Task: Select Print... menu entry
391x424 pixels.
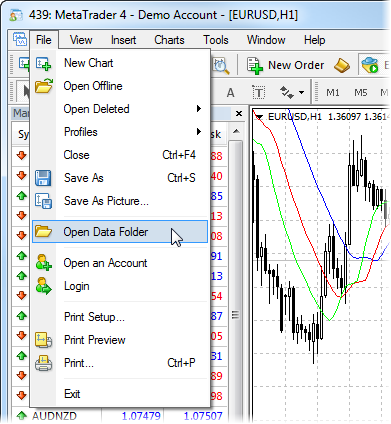Action: (120, 363)
